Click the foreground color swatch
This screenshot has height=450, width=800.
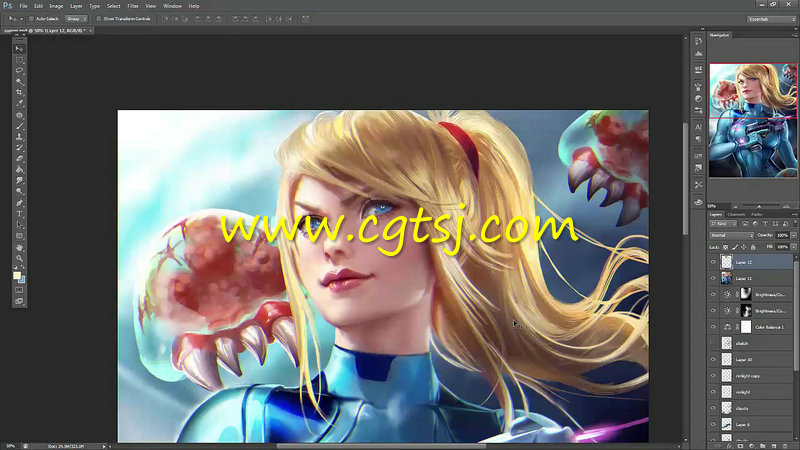click(x=17, y=276)
